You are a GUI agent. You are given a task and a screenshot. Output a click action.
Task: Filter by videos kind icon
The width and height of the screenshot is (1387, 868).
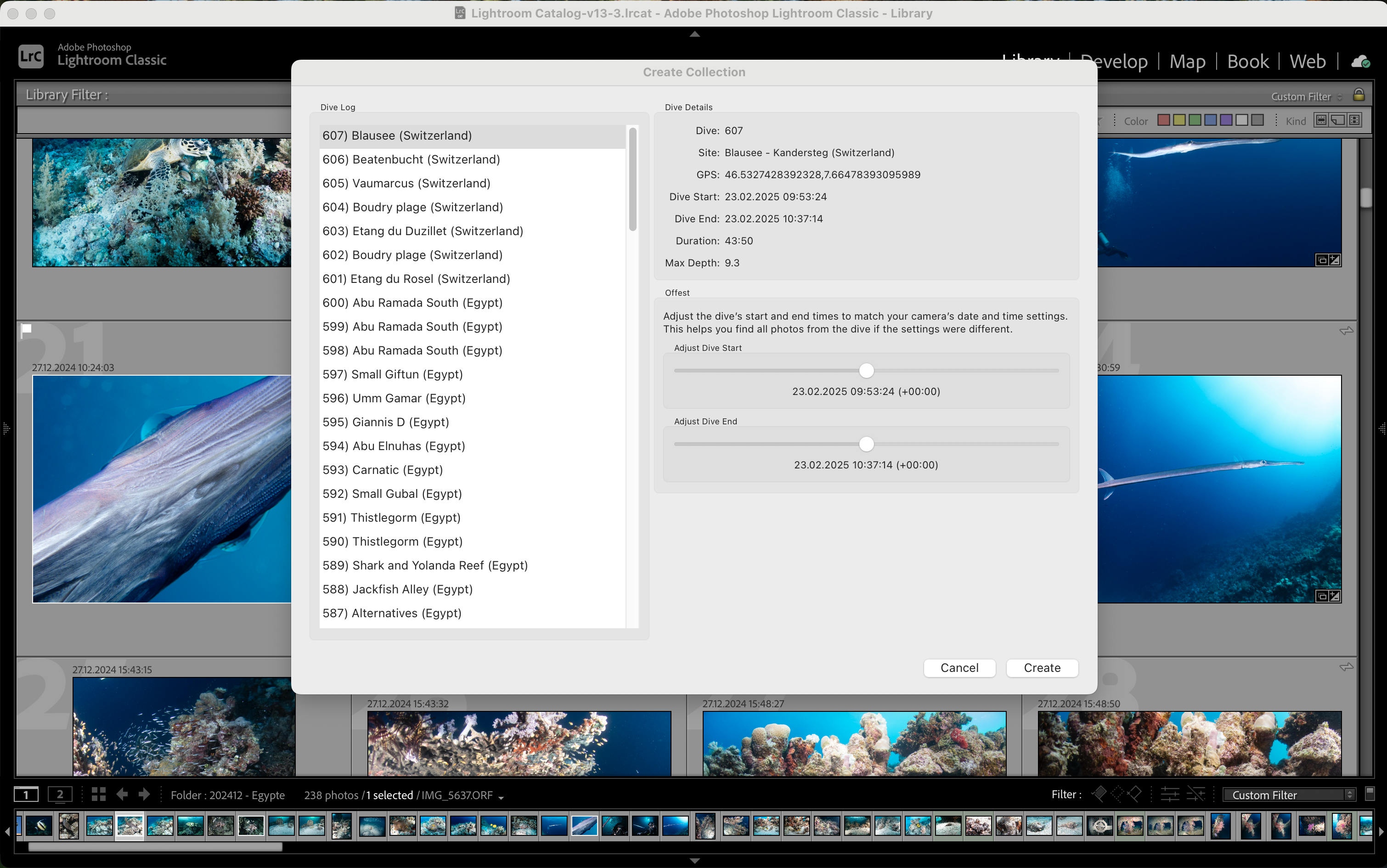click(1354, 120)
